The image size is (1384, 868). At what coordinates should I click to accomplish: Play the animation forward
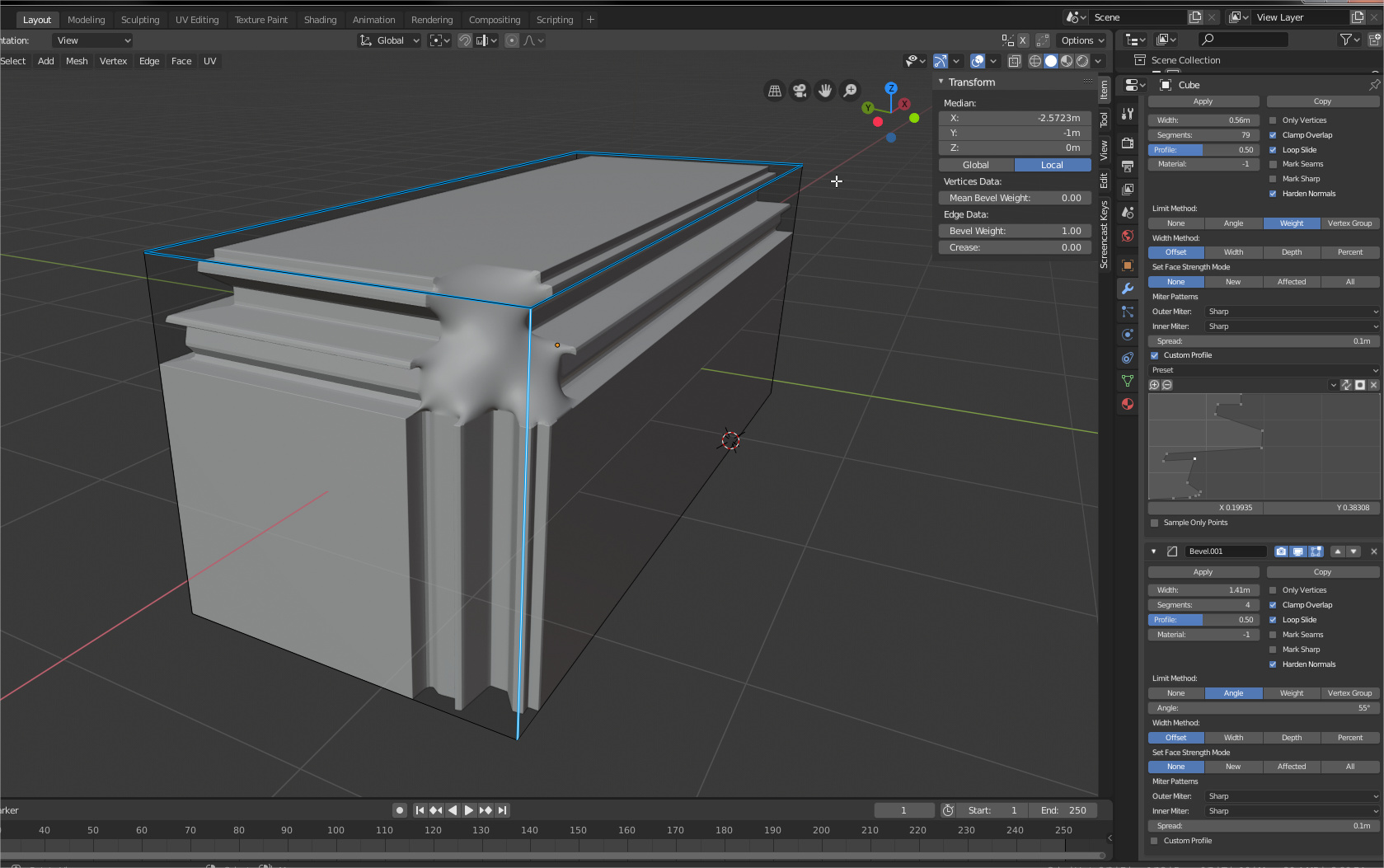469,810
